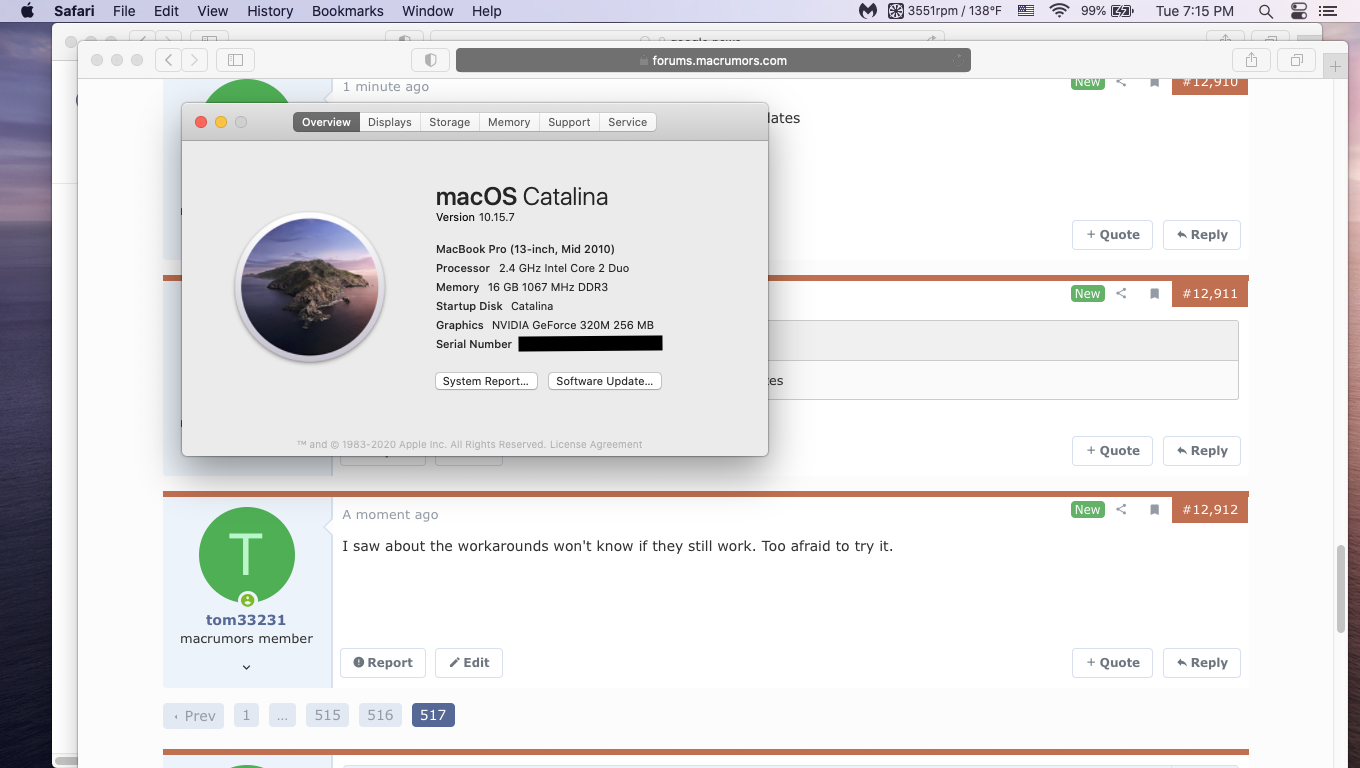
Task: Report post #12,912
Action: [383, 663]
